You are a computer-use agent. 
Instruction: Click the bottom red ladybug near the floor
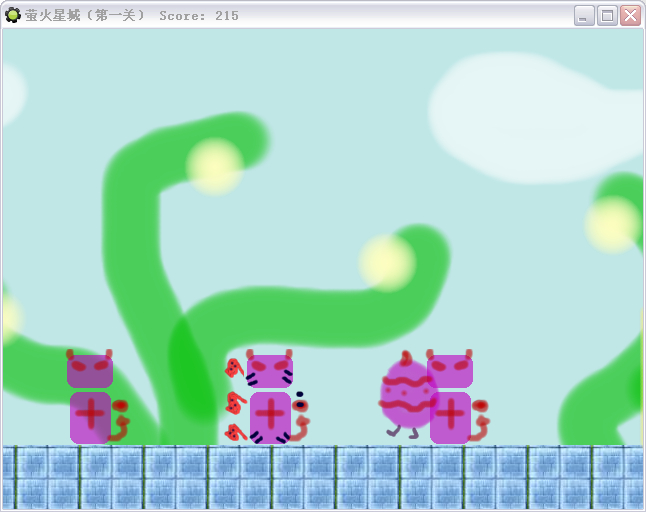235,432
